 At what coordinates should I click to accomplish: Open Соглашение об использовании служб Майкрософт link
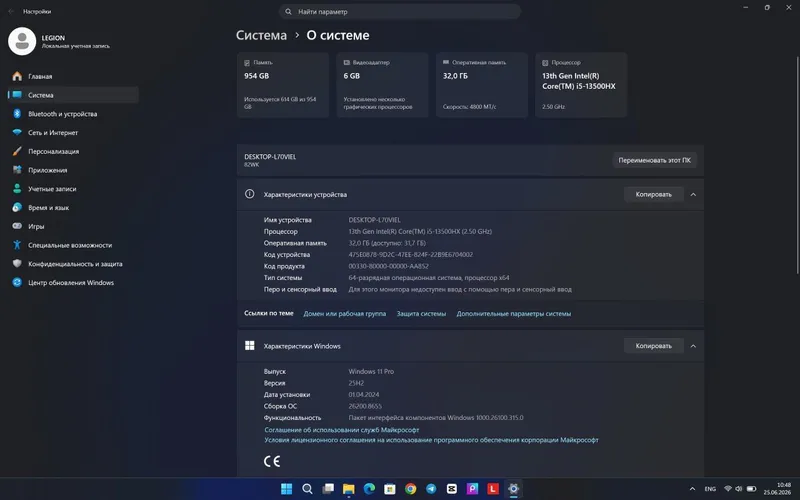click(x=341, y=430)
